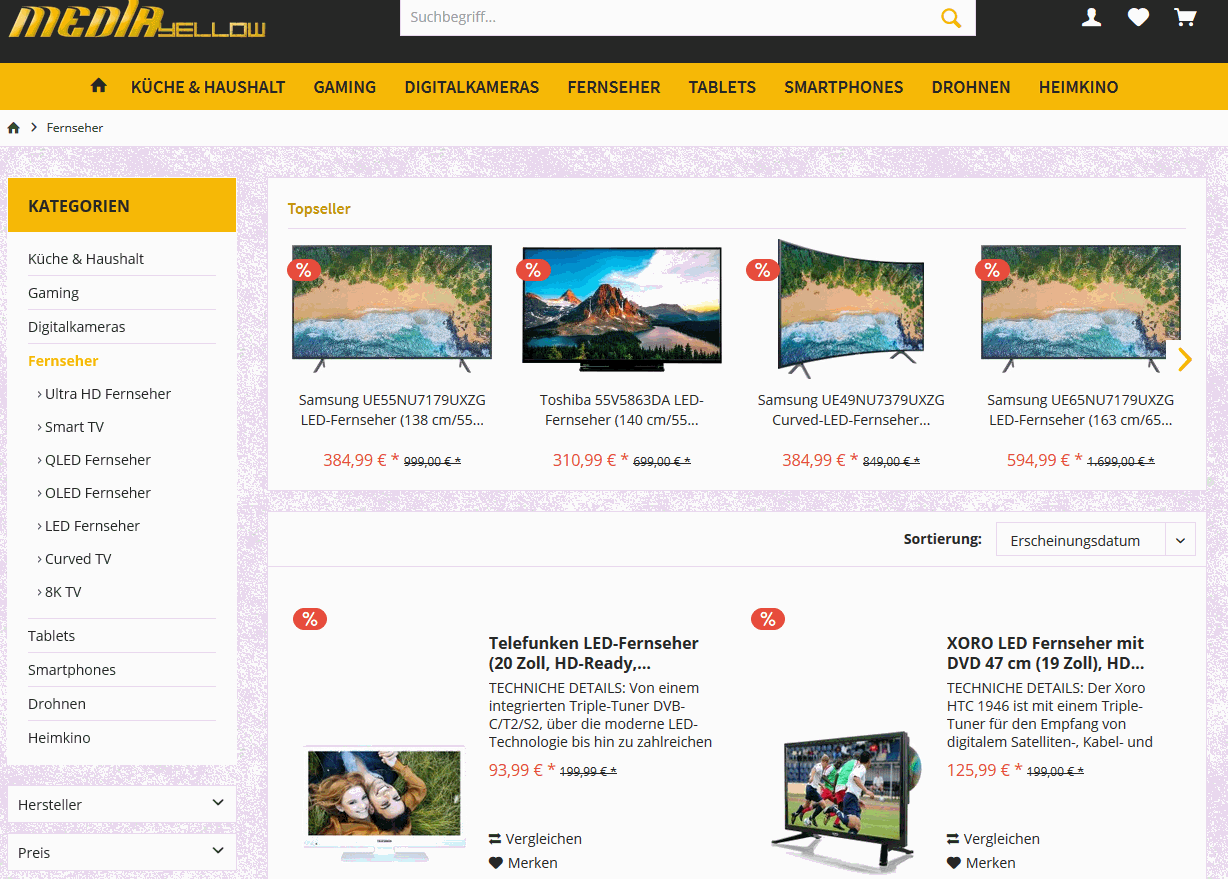The image size is (1228, 879).
Task: Open Heimkino in top navigation
Action: coord(1079,87)
